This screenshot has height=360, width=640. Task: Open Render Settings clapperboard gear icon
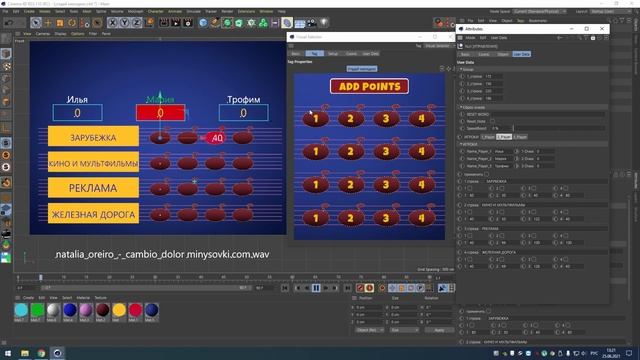pos(188,23)
